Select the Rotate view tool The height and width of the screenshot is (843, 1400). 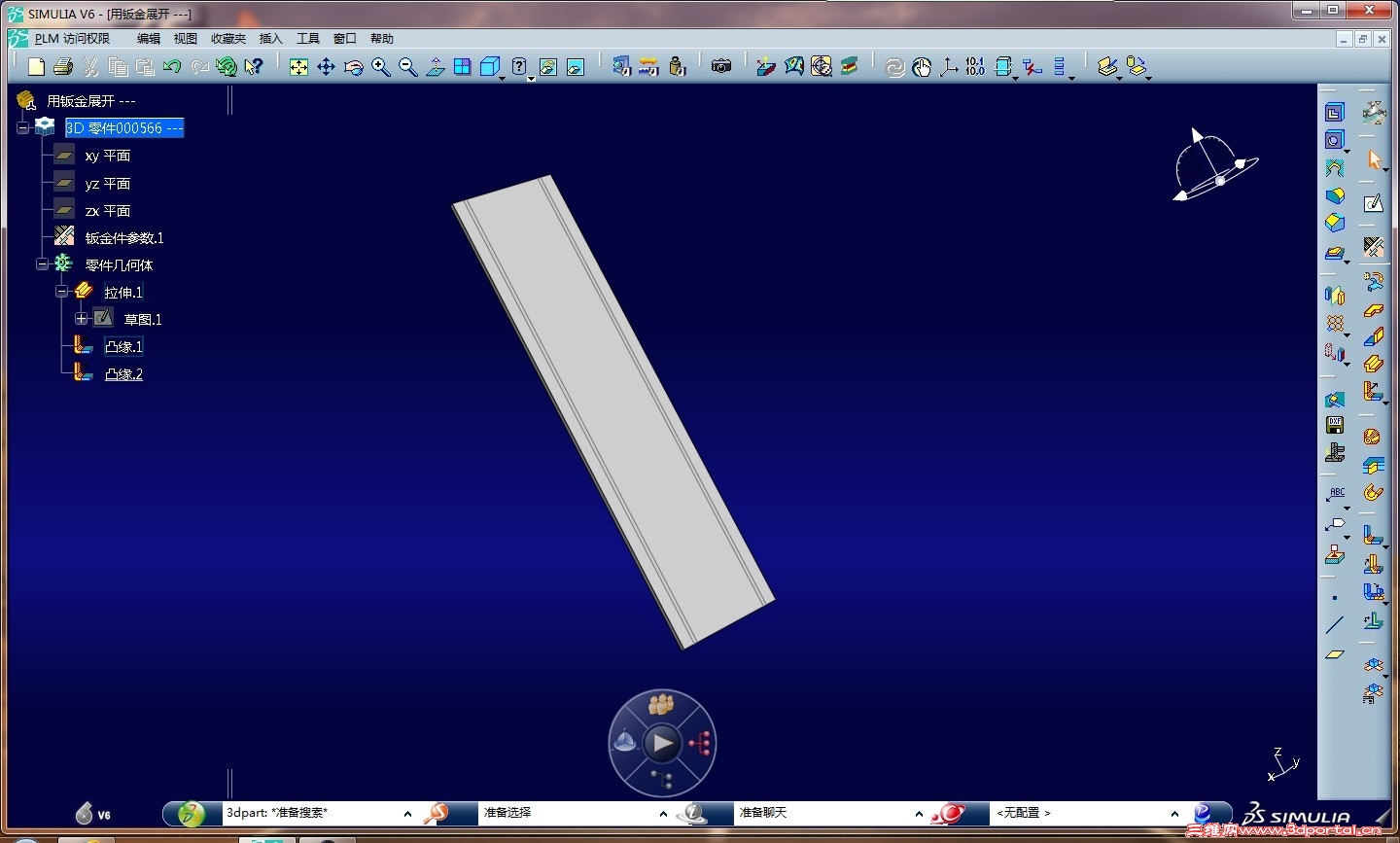coord(353,66)
